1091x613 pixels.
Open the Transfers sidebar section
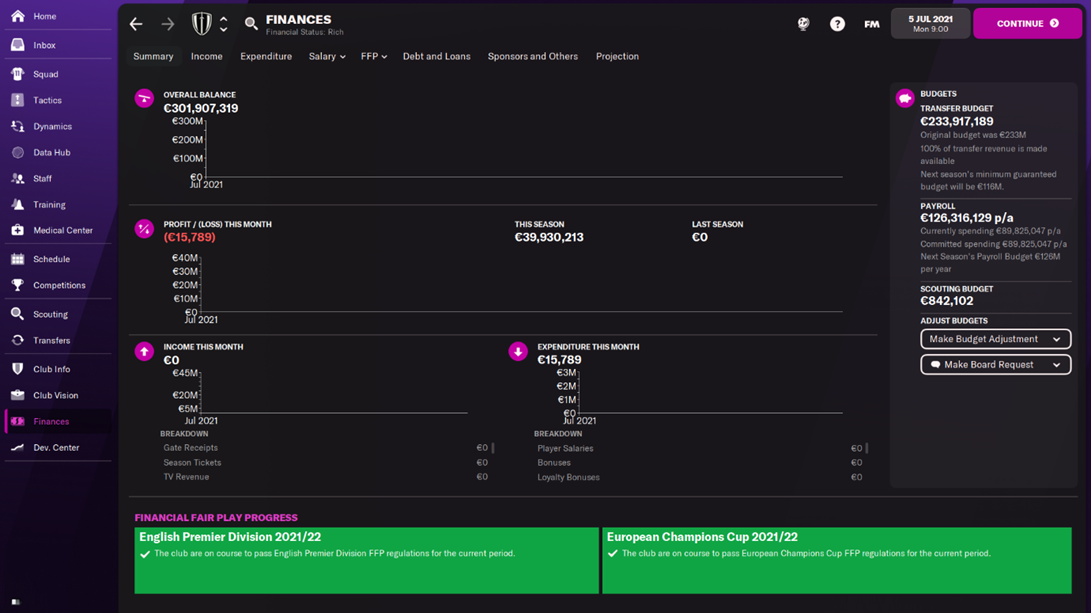(51, 340)
